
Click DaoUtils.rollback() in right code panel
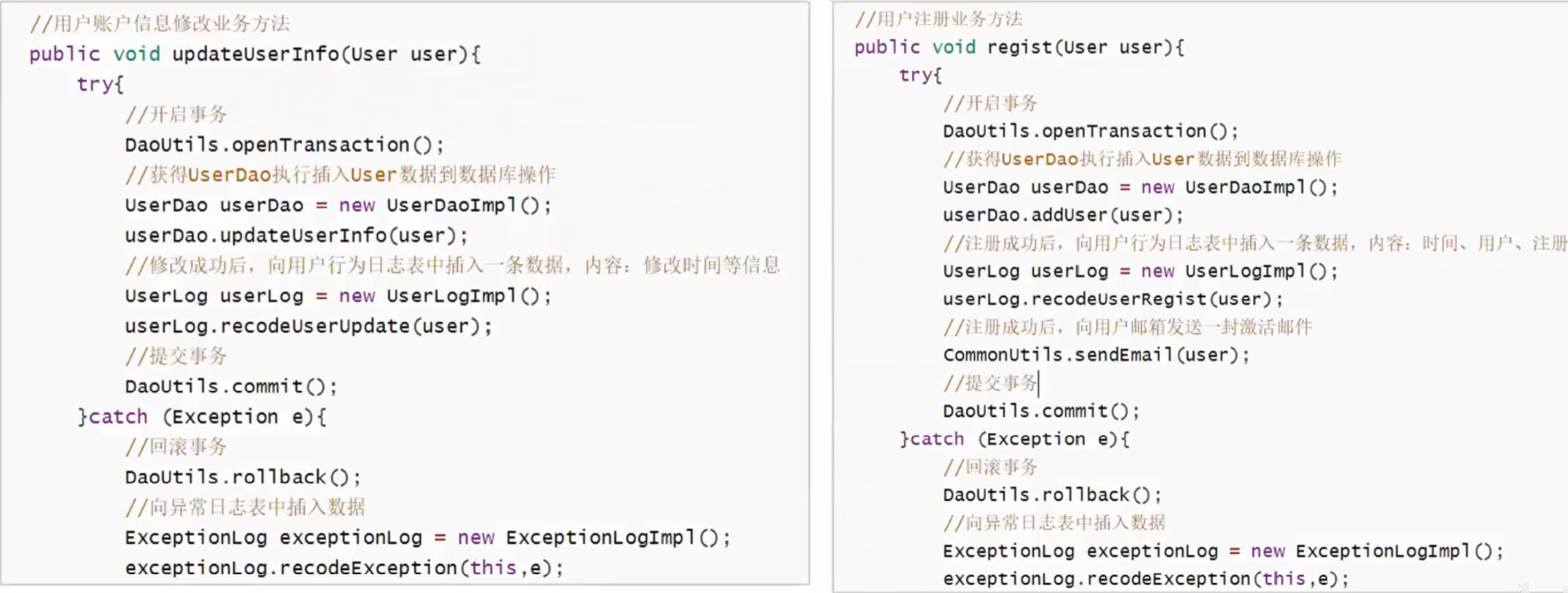[1051, 495]
